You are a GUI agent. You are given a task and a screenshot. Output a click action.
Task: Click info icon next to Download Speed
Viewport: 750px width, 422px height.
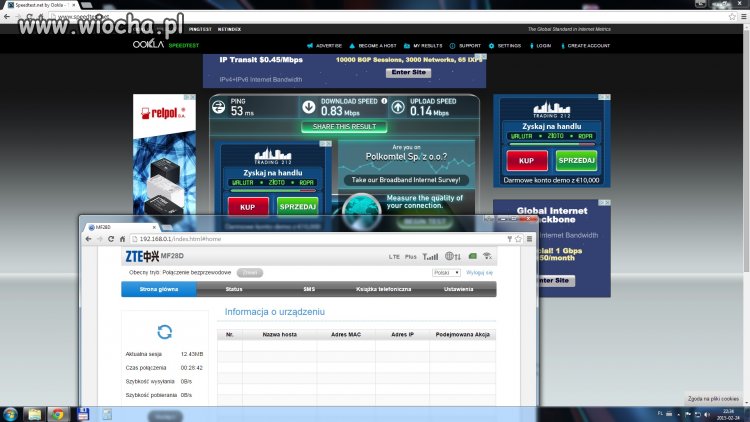point(384,101)
